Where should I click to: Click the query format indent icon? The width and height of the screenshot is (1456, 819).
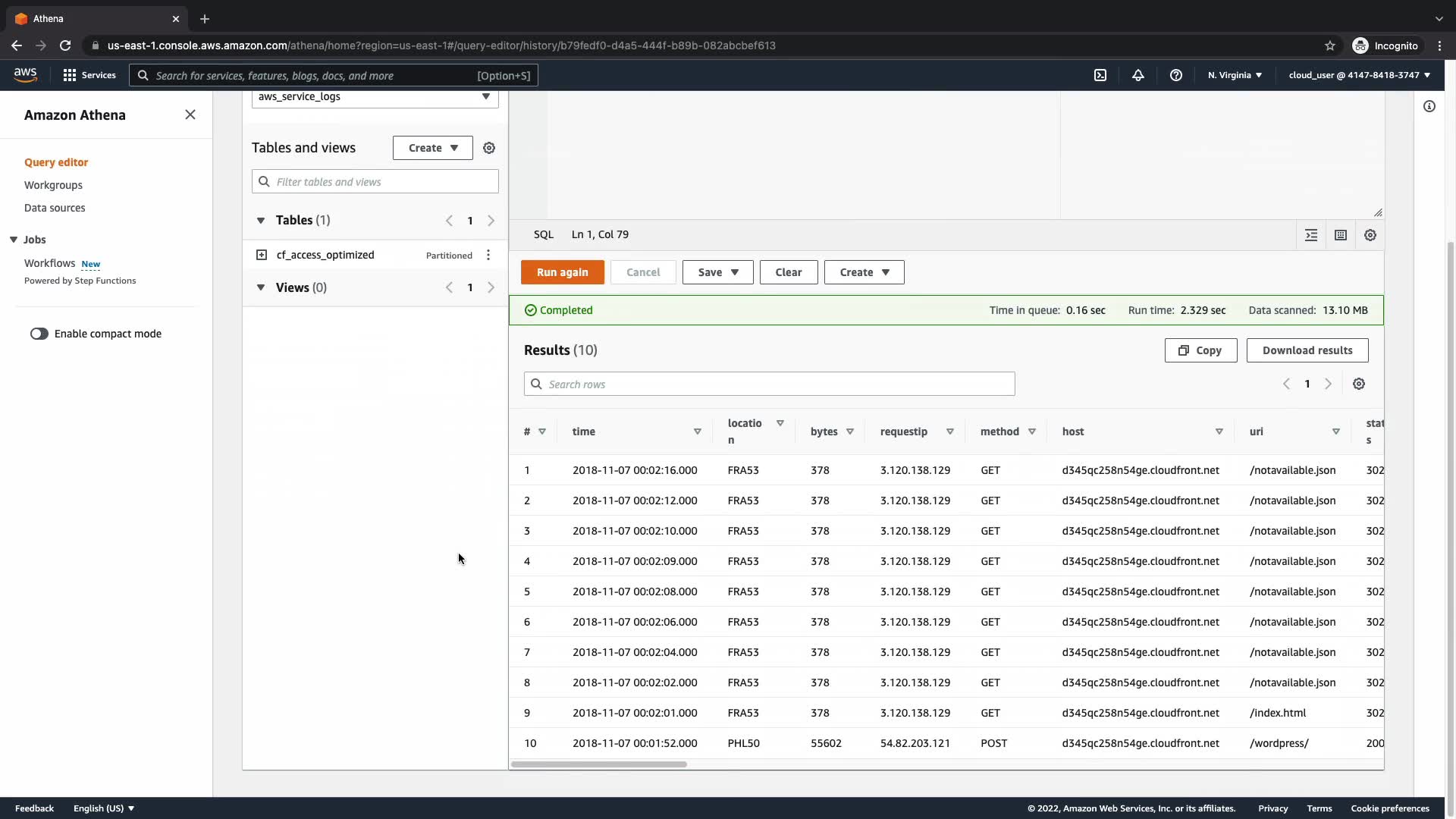point(1311,235)
